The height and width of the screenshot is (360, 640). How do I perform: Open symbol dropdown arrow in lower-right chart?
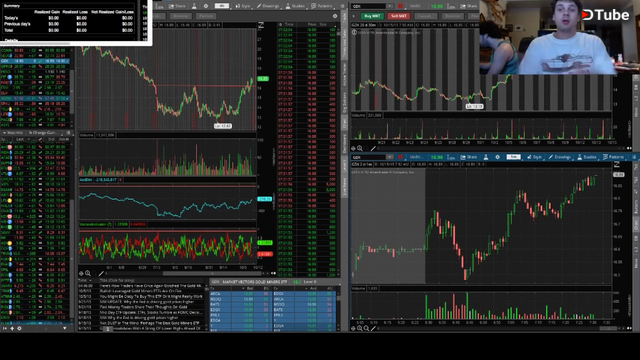click(390, 157)
